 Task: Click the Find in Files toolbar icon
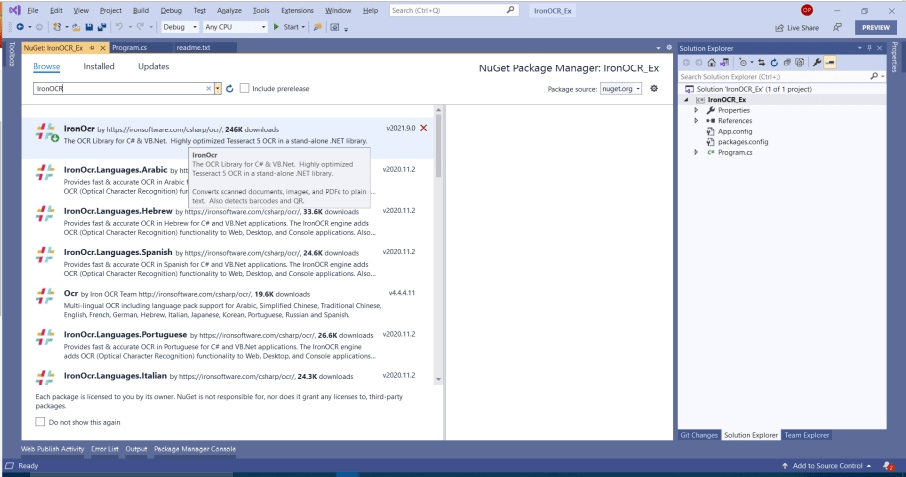pos(317,27)
